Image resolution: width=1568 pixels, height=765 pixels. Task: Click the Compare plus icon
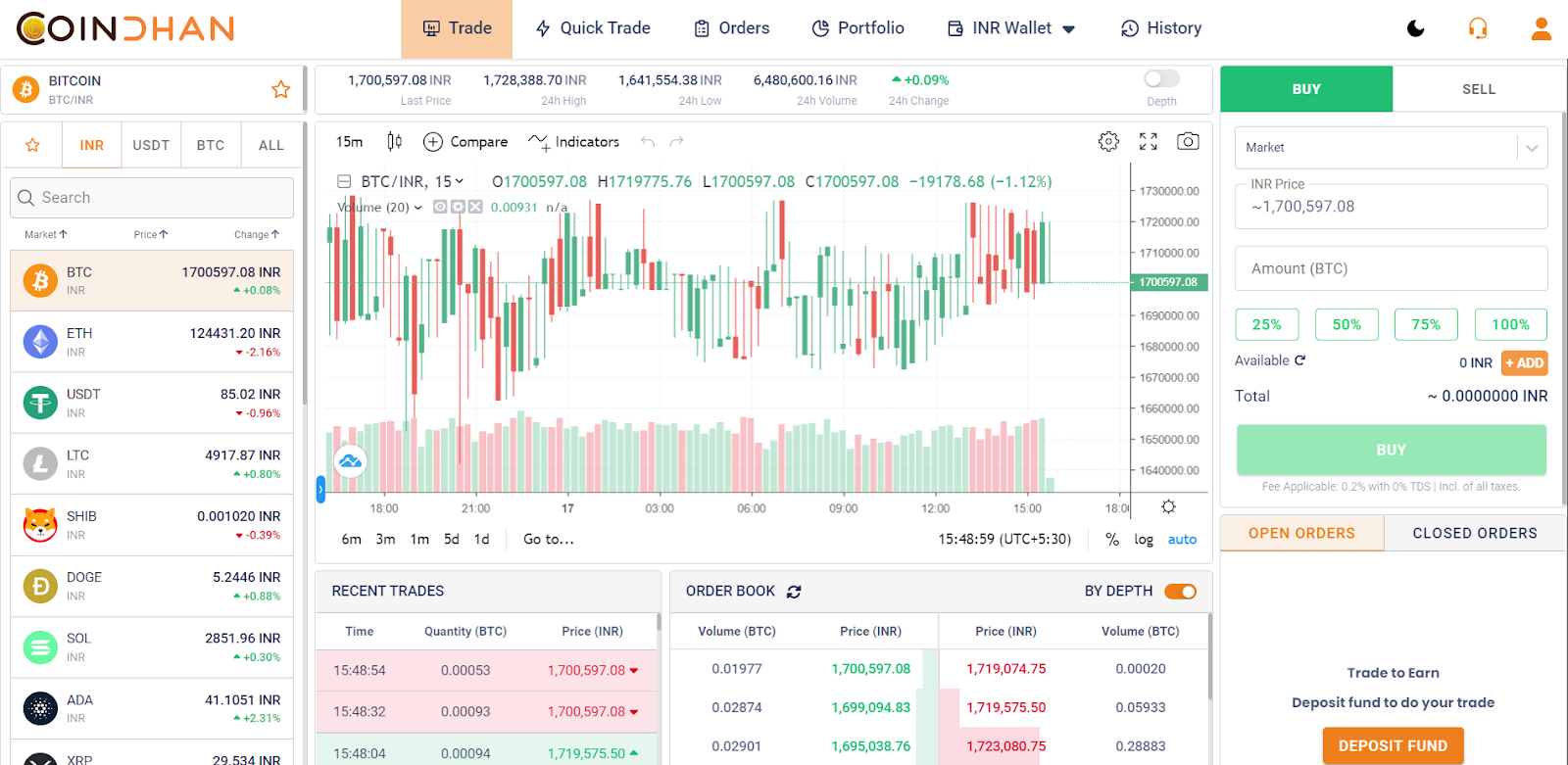[433, 142]
